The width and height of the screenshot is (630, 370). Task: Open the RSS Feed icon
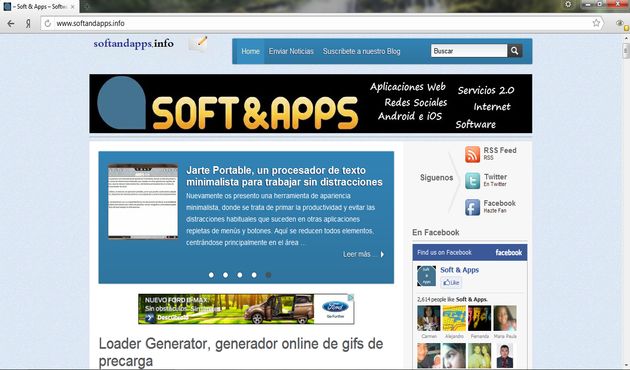pyautogui.click(x=472, y=154)
